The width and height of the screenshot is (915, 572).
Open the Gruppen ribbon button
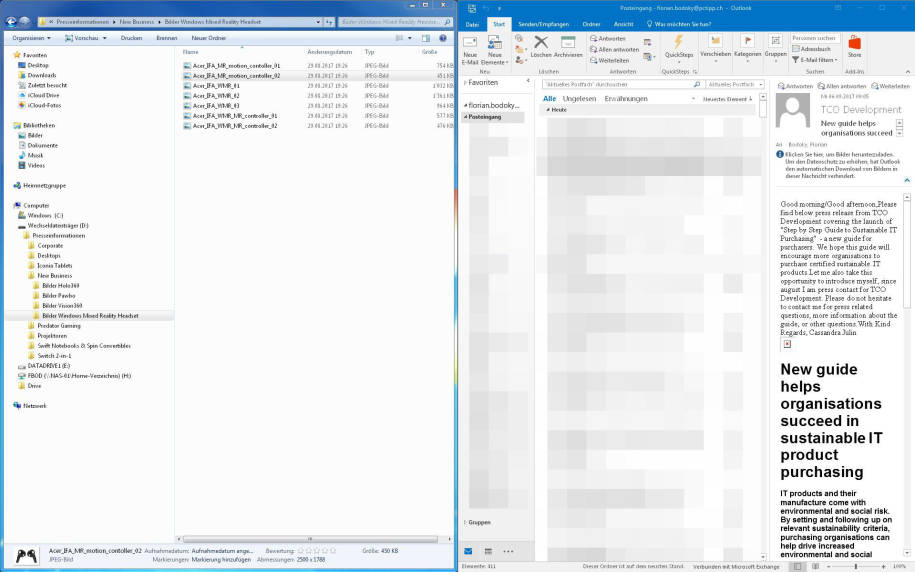click(776, 48)
